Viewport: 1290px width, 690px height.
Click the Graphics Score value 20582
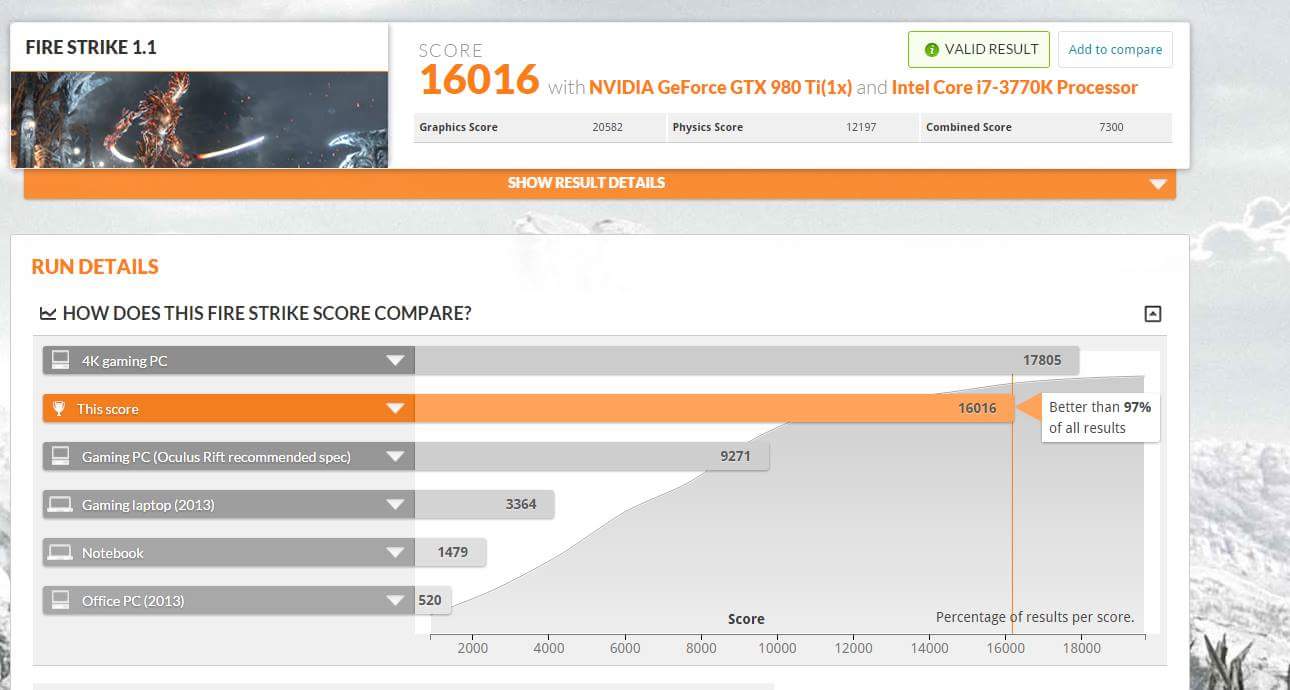[x=607, y=127]
